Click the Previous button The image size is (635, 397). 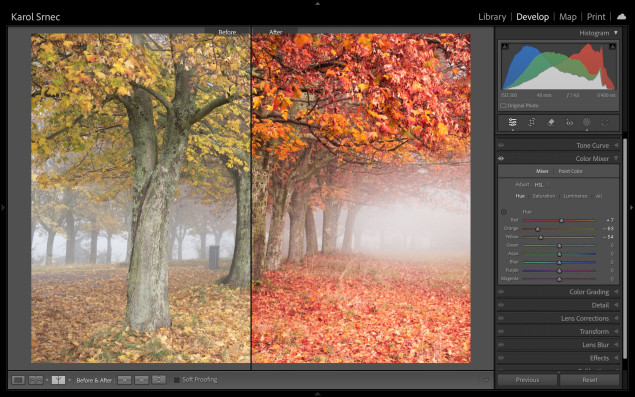(x=527, y=380)
